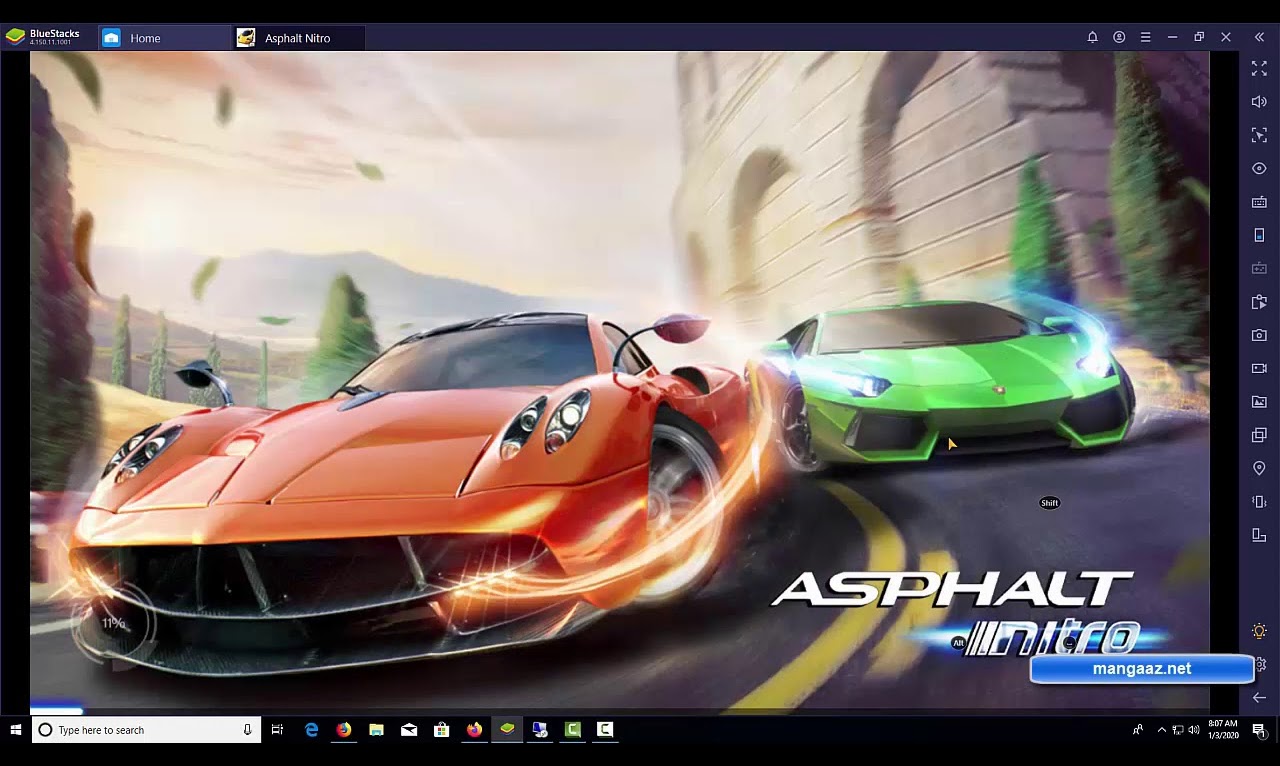Image resolution: width=1280 pixels, height=766 pixels.
Task: Toggle the eye overlay icon
Action: click(x=1259, y=168)
